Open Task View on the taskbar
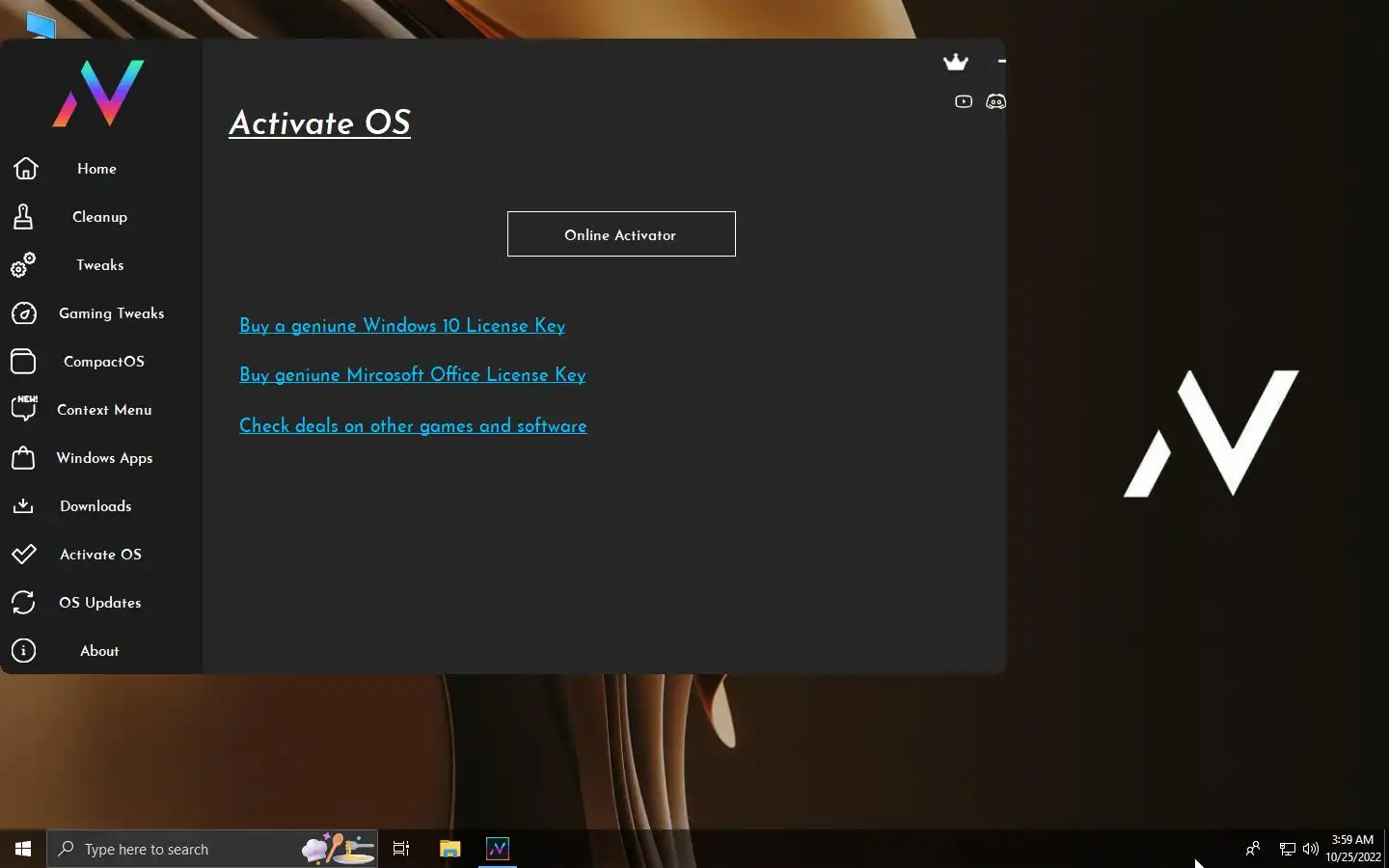1389x868 pixels. pos(401,849)
